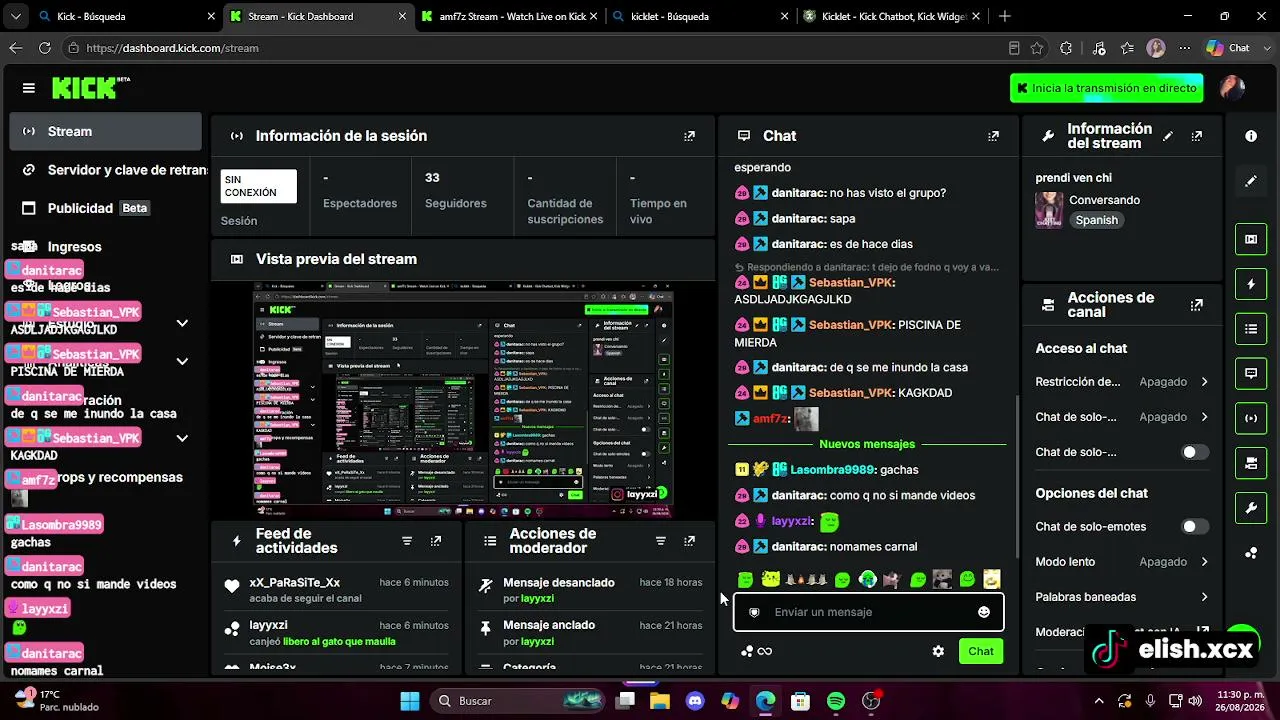Open the emoji picker in the message box
This screenshot has width=1280, height=720.
(984, 612)
